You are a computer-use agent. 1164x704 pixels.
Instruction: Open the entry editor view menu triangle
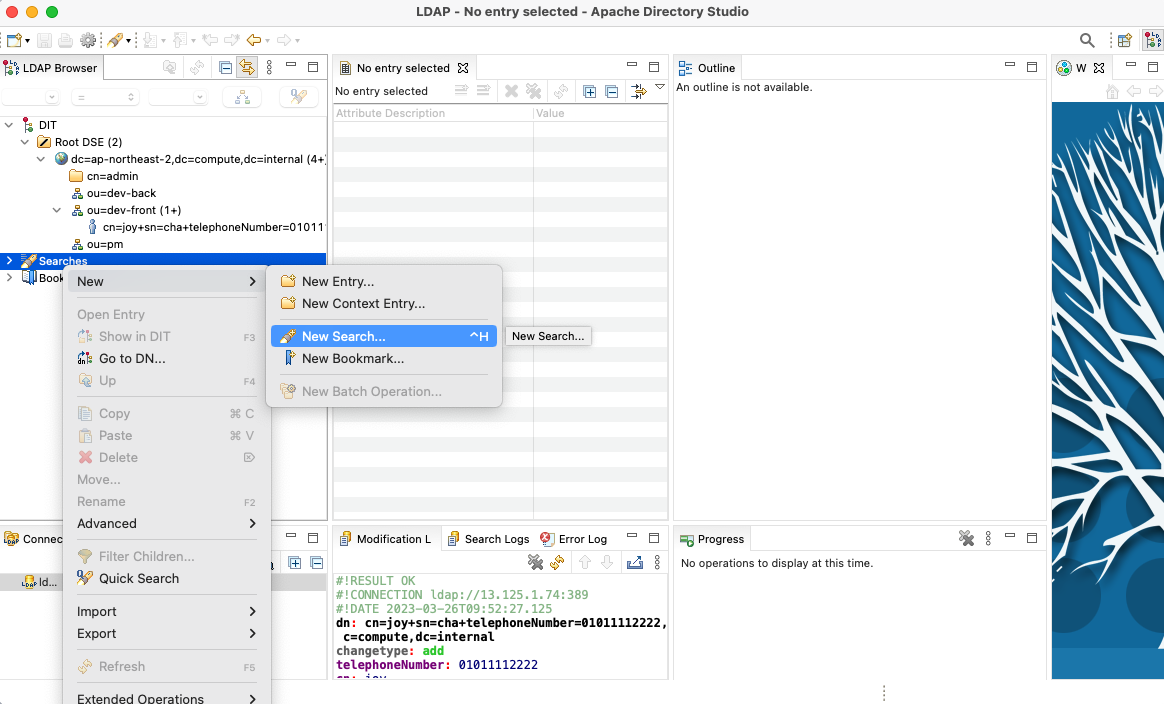coord(660,88)
